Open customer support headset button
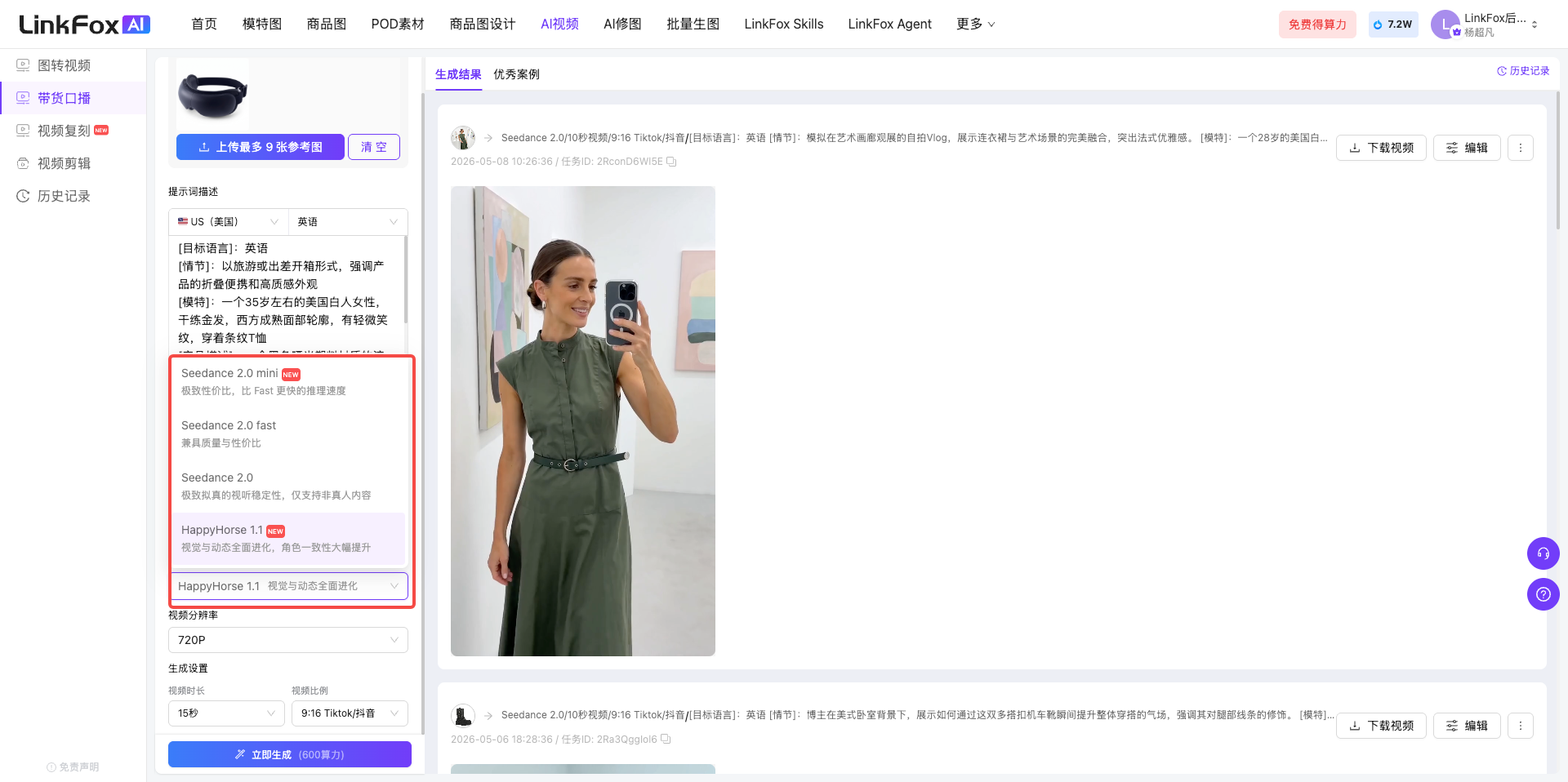This screenshot has height=782, width=1568. coord(1543,553)
